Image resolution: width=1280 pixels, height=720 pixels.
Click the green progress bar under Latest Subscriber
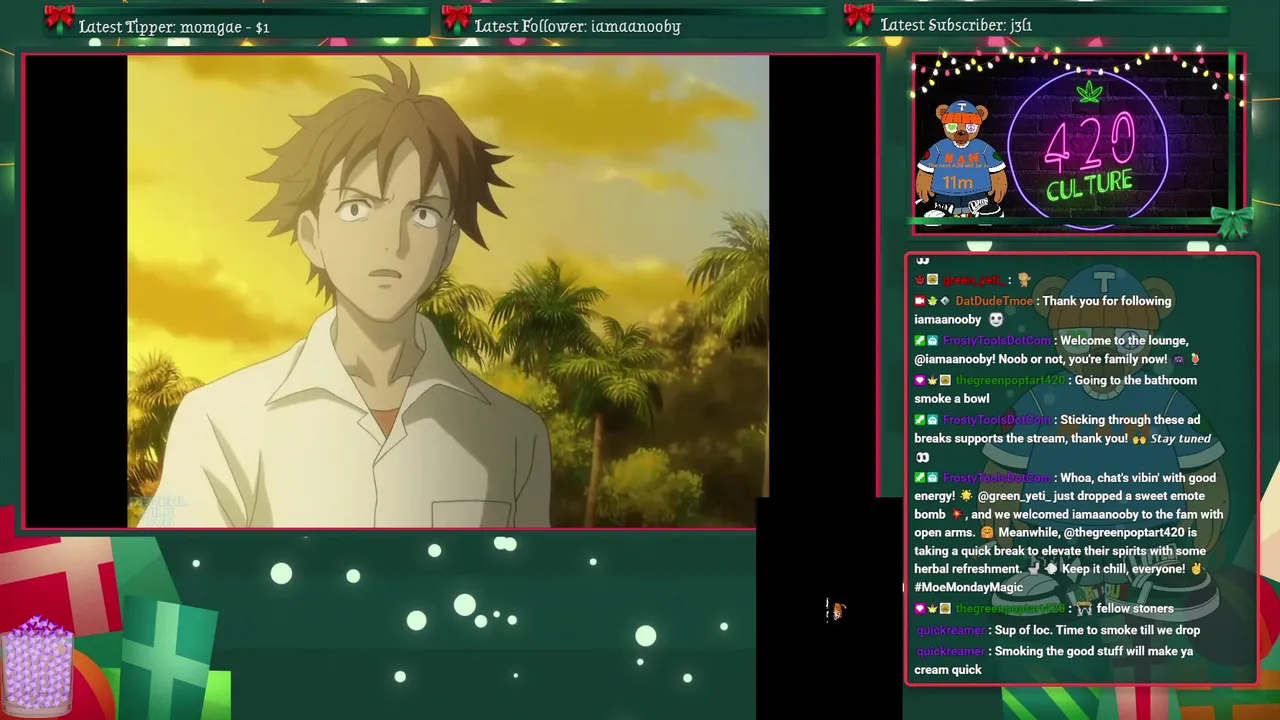coord(1051,11)
